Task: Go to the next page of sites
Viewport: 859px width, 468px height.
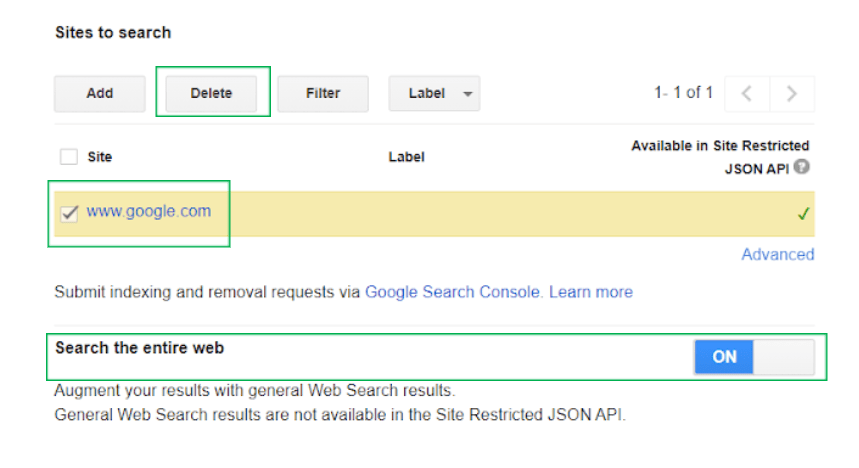Action: (x=792, y=94)
